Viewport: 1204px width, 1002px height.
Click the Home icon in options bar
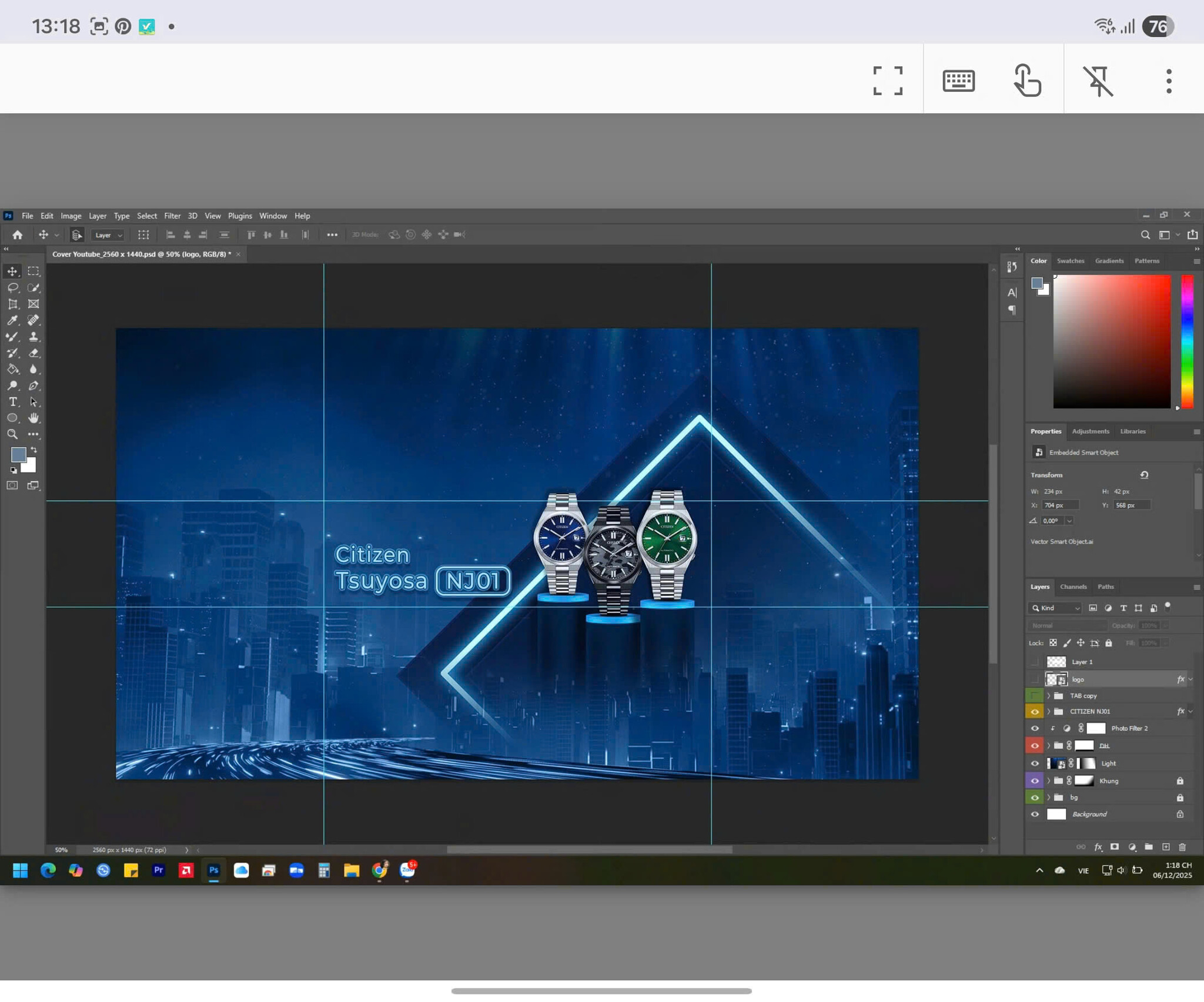click(x=18, y=235)
